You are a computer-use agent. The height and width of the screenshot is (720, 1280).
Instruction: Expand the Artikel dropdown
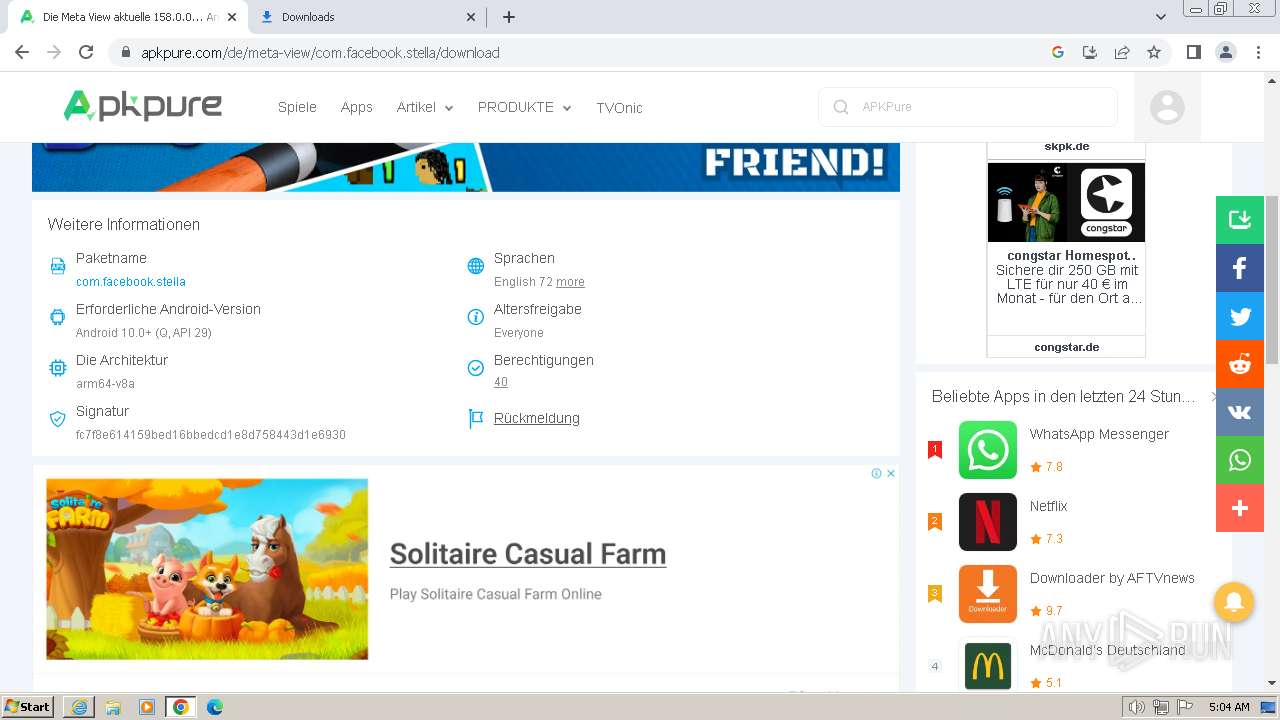coord(425,107)
